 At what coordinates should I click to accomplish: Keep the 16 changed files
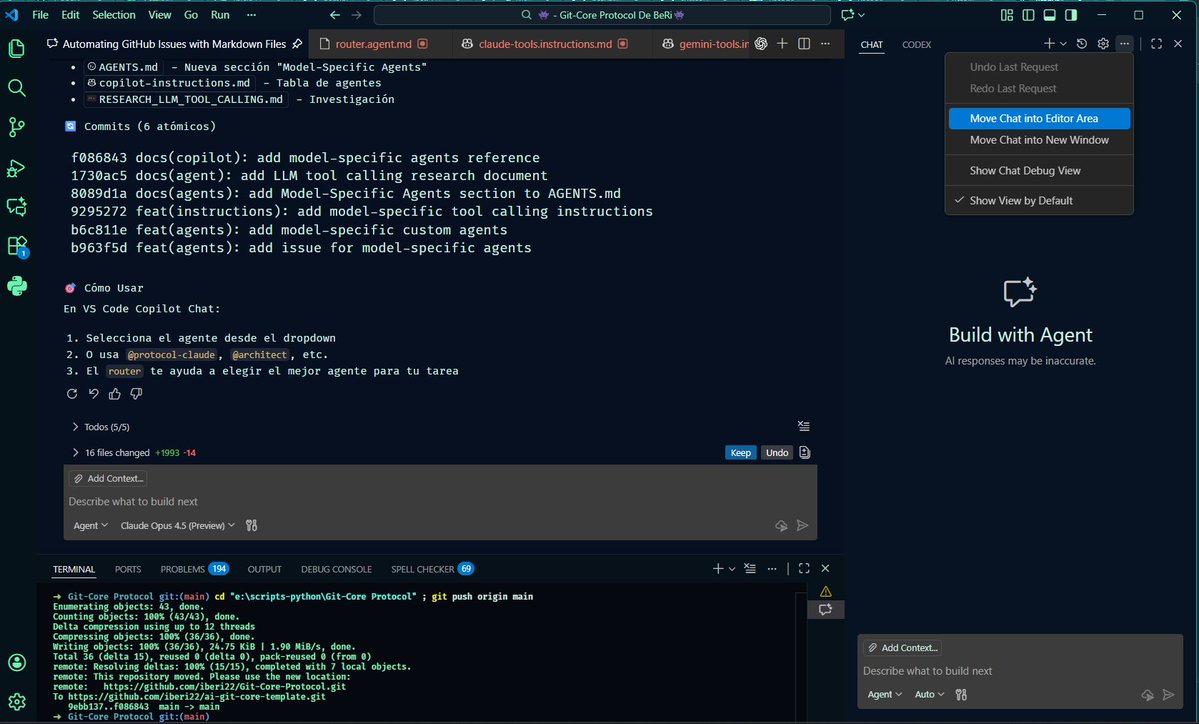click(740, 453)
